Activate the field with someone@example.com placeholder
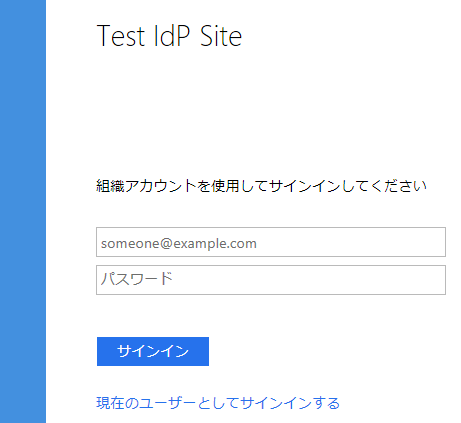Screen dimensions: 461x423 (x=271, y=242)
